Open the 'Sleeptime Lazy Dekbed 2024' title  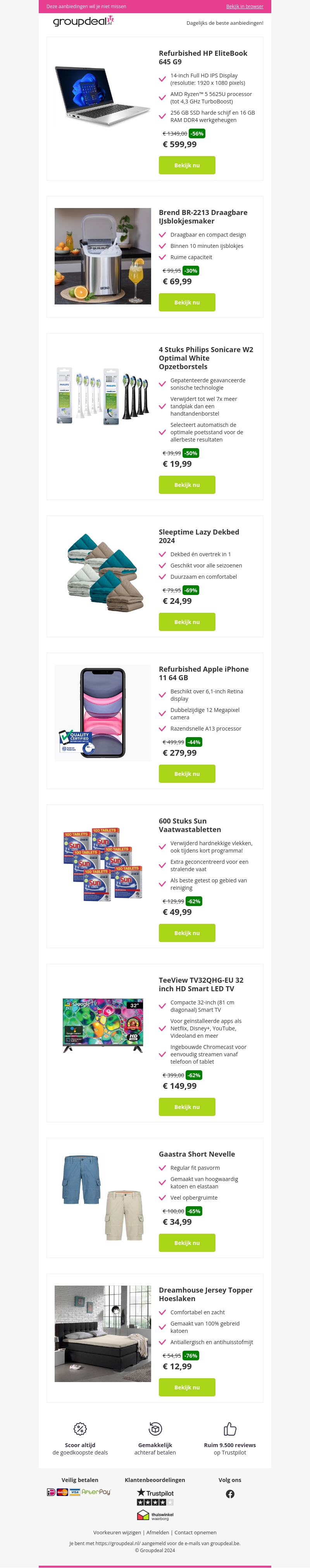click(198, 536)
